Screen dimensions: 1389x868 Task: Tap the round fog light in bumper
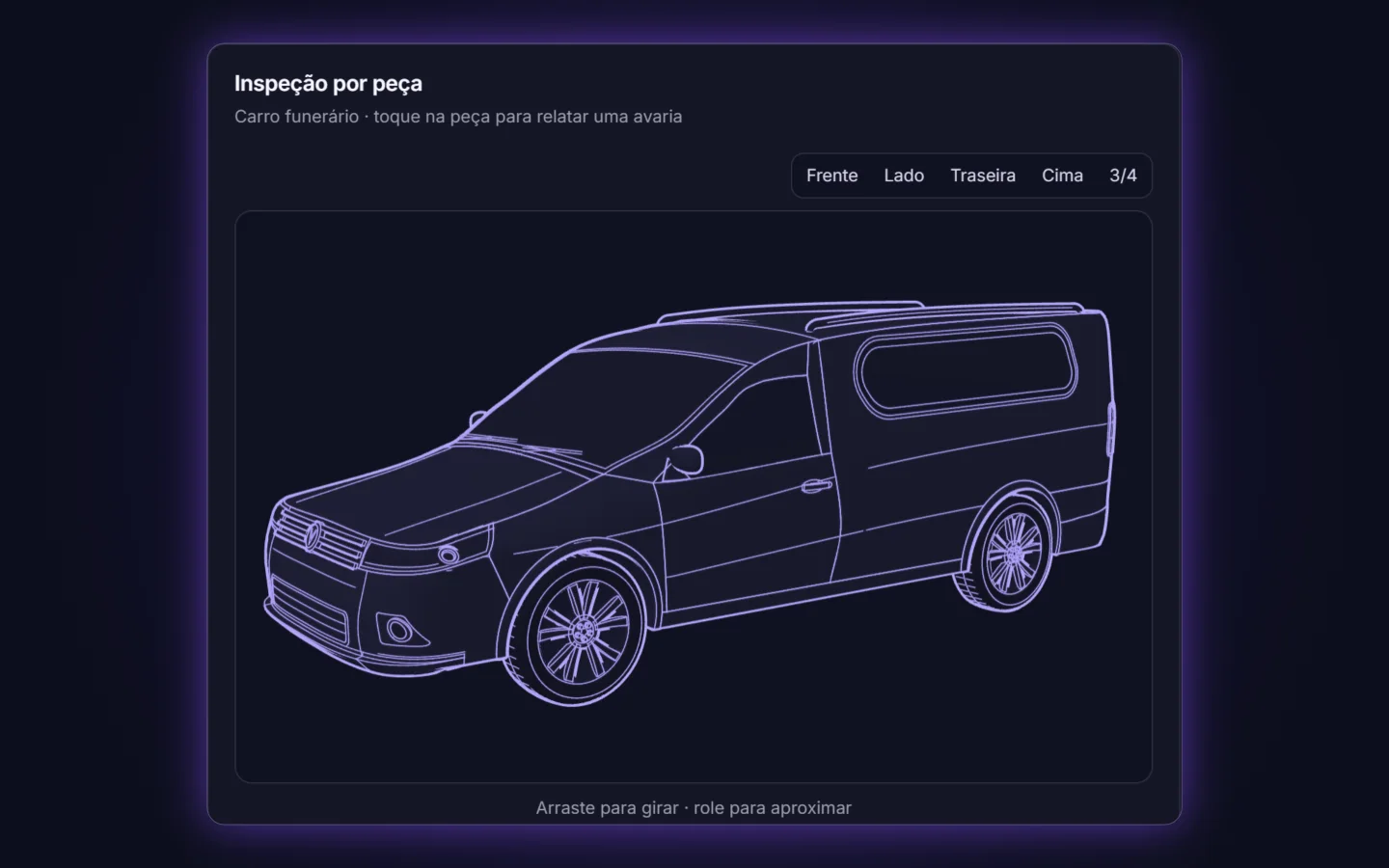[x=397, y=632]
